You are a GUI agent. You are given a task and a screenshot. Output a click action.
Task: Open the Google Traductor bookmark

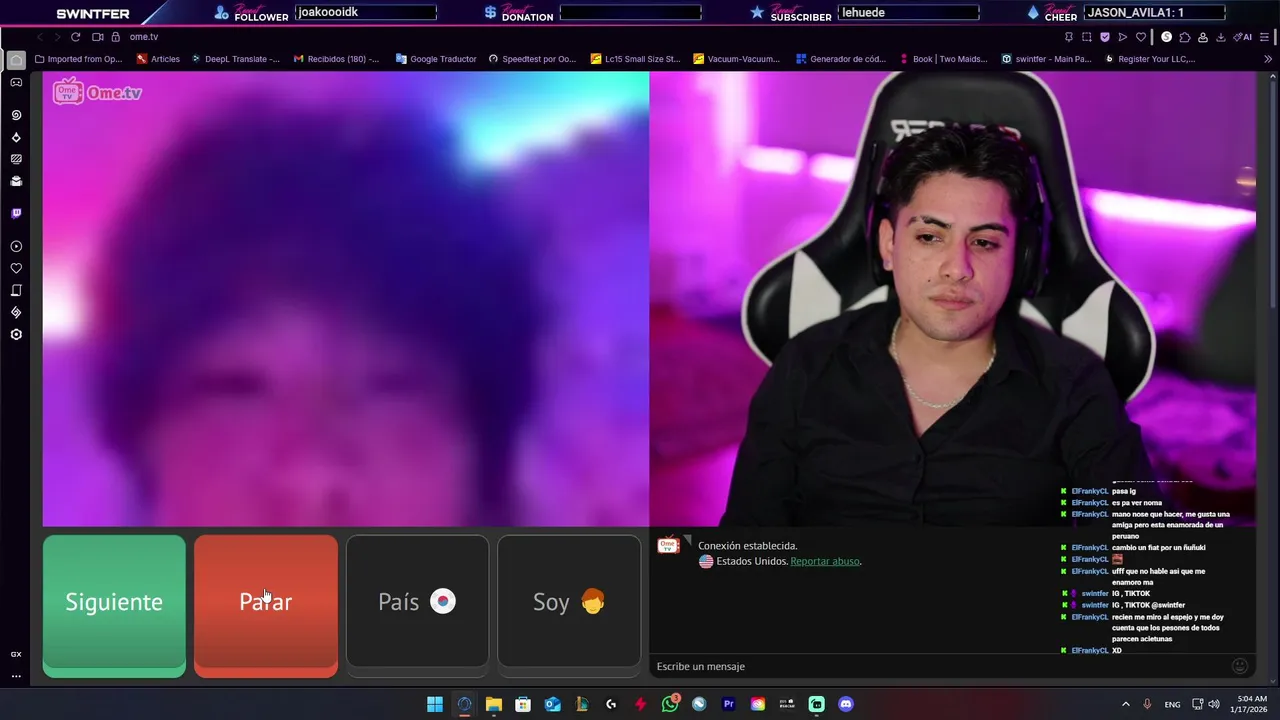click(x=436, y=59)
